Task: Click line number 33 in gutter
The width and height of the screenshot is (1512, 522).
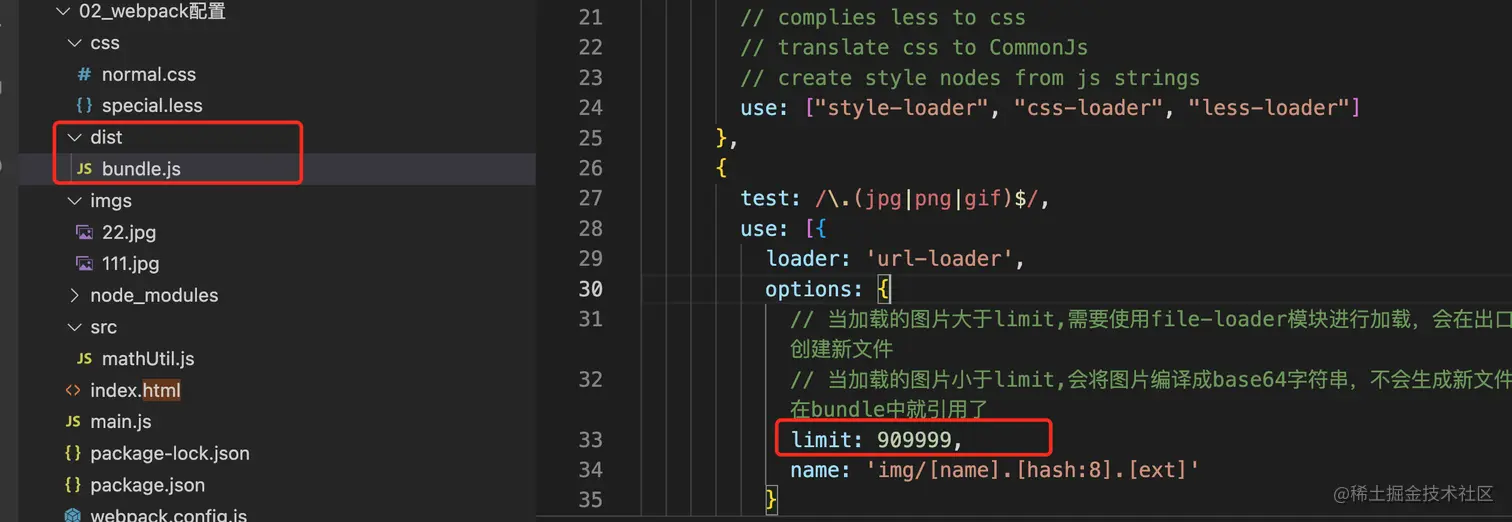Action: tap(590, 439)
